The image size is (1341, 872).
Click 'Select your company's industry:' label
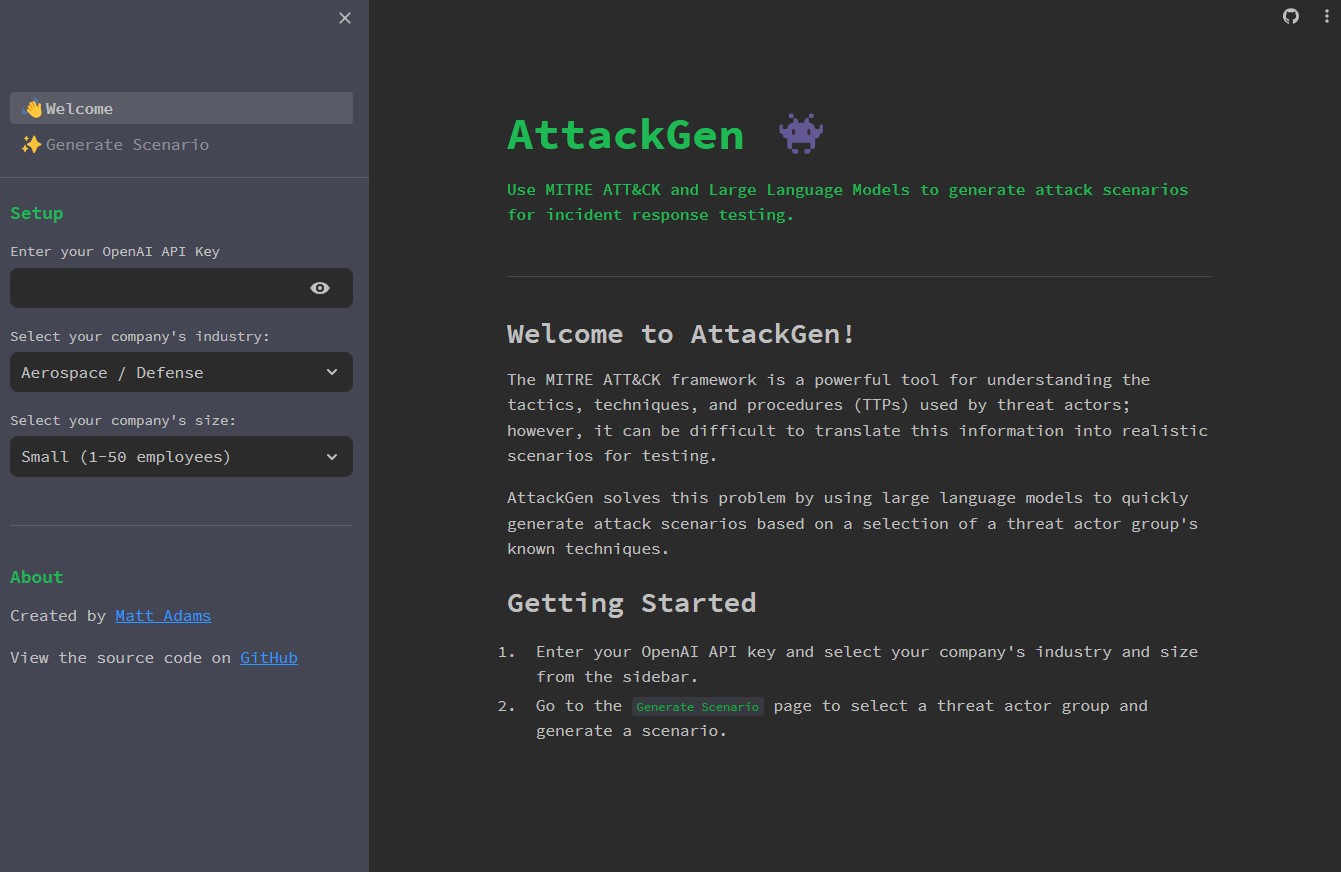coord(140,336)
